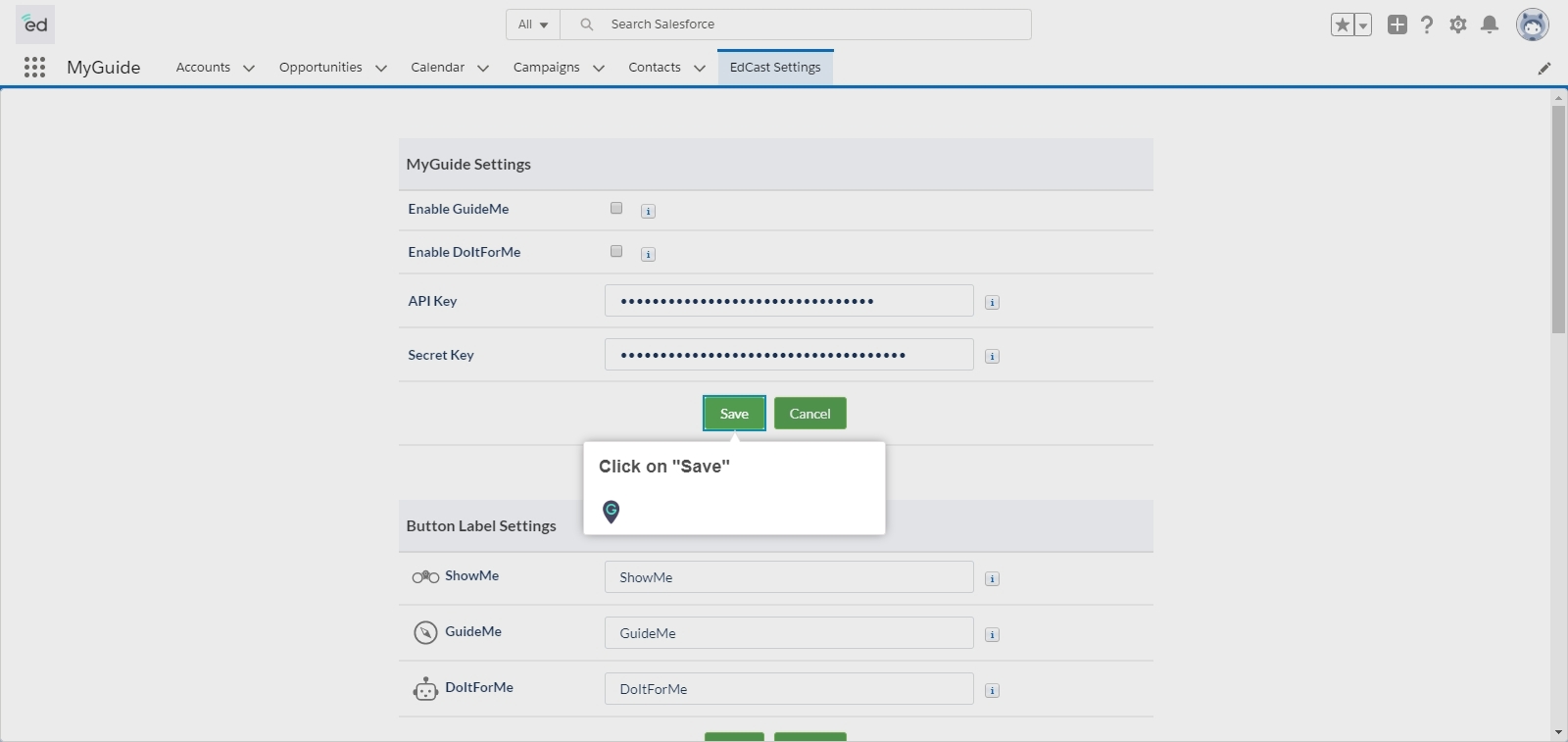Click the ShowMe binoculars icon
Viewport: 1568px width, 742px height.
(x=425, y=577)
